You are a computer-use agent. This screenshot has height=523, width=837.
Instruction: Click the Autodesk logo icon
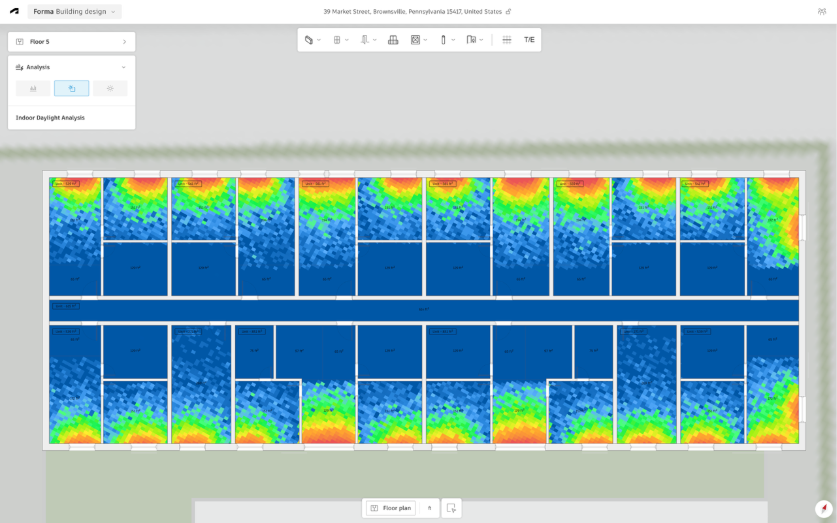coord(14,11)
